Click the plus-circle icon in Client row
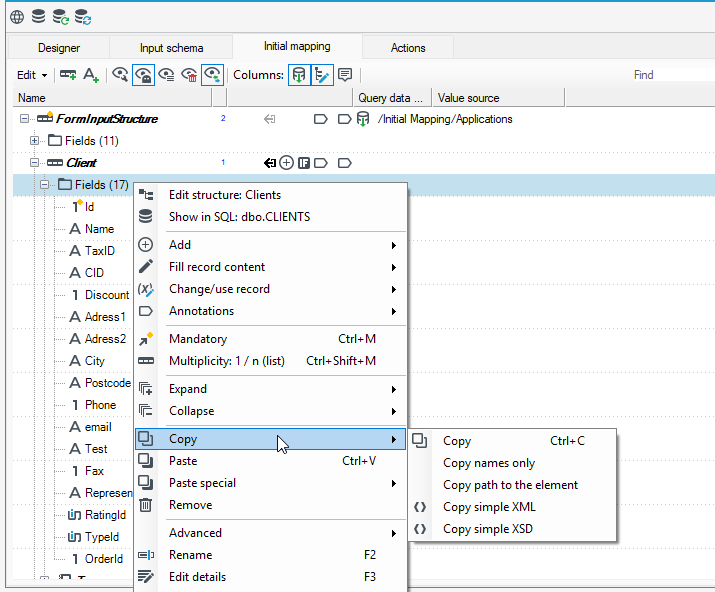 coord(286,163)
